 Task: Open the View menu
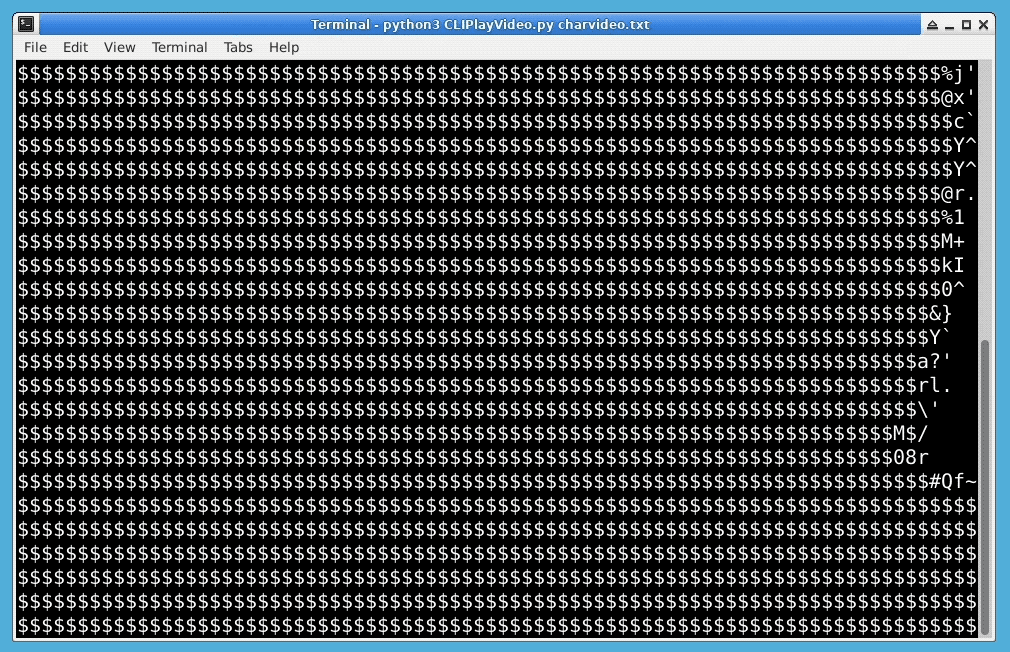pos(119,47)
